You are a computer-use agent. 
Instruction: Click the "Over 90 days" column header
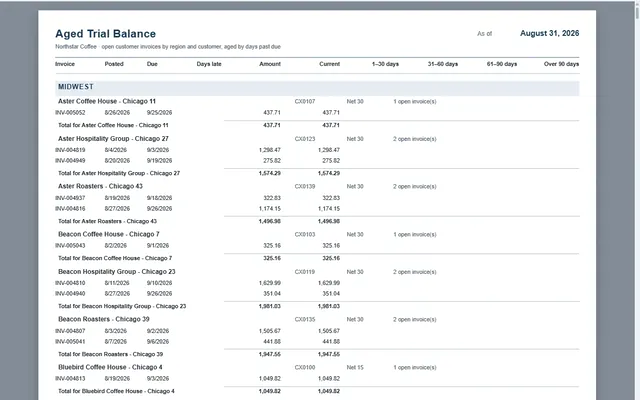[561, 64]
